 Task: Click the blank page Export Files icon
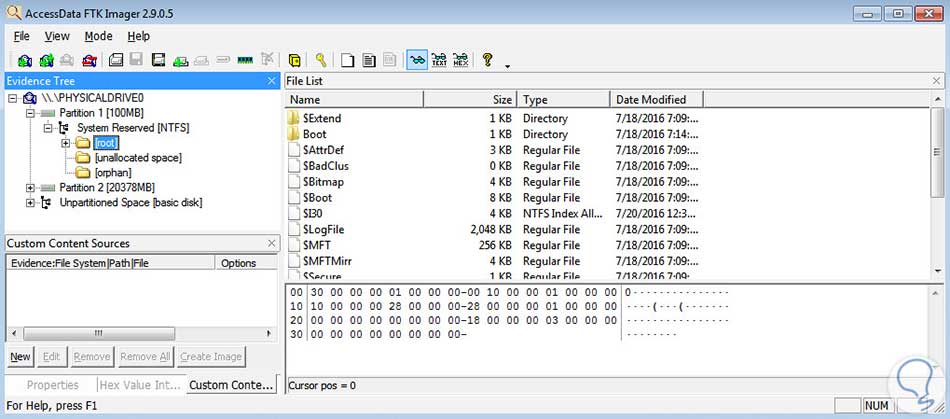pyautogui.click(x=347, y=60)
